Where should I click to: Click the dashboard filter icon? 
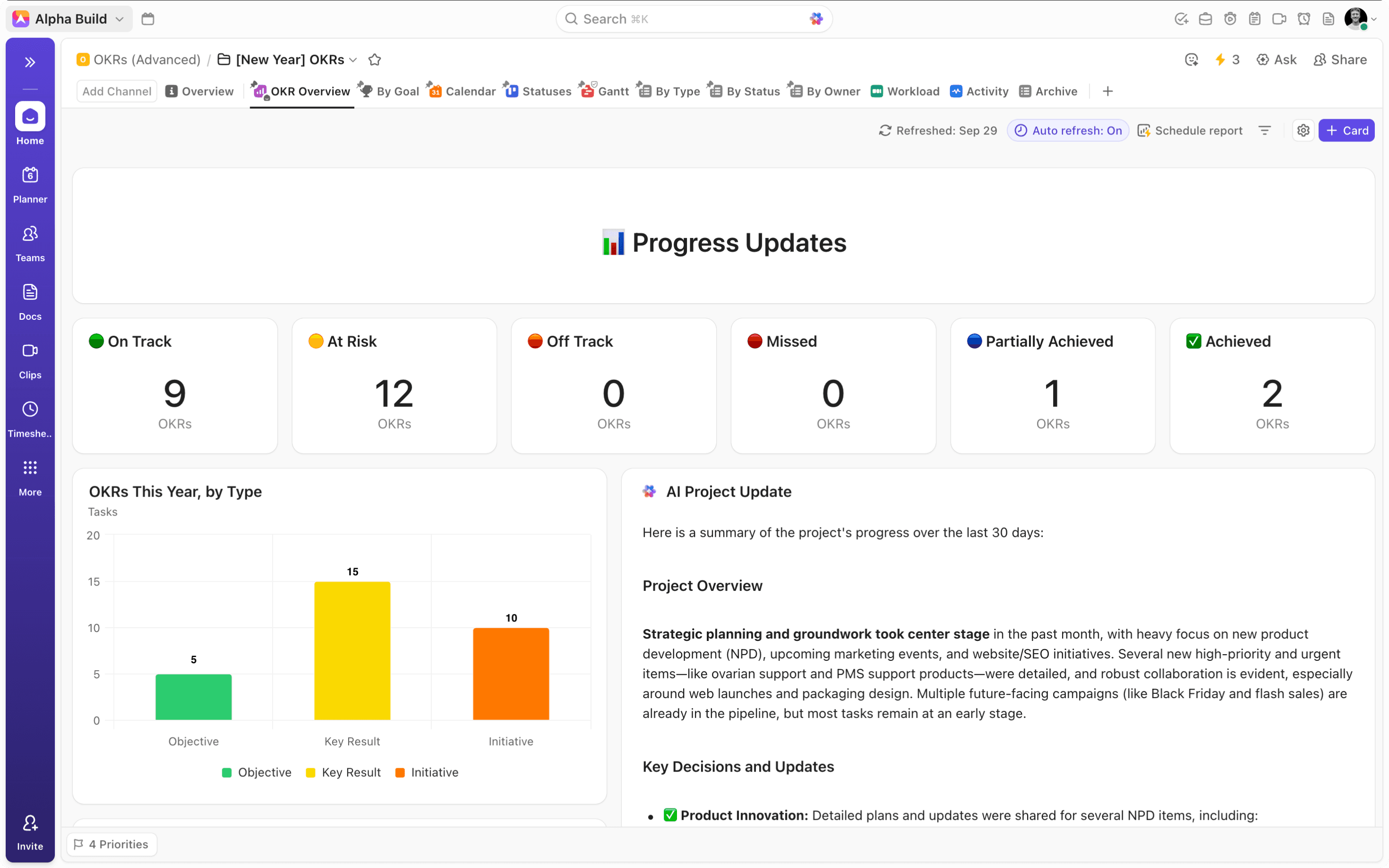coord(1265,130)
